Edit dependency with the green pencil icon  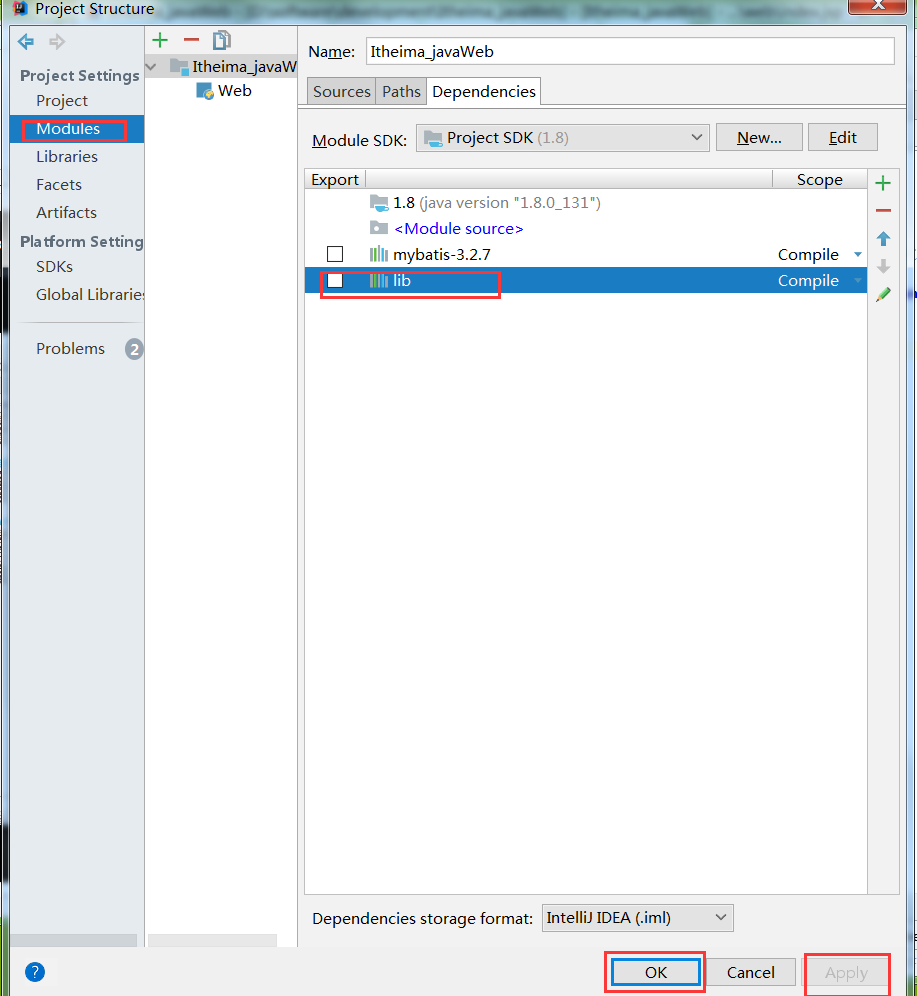883,294
